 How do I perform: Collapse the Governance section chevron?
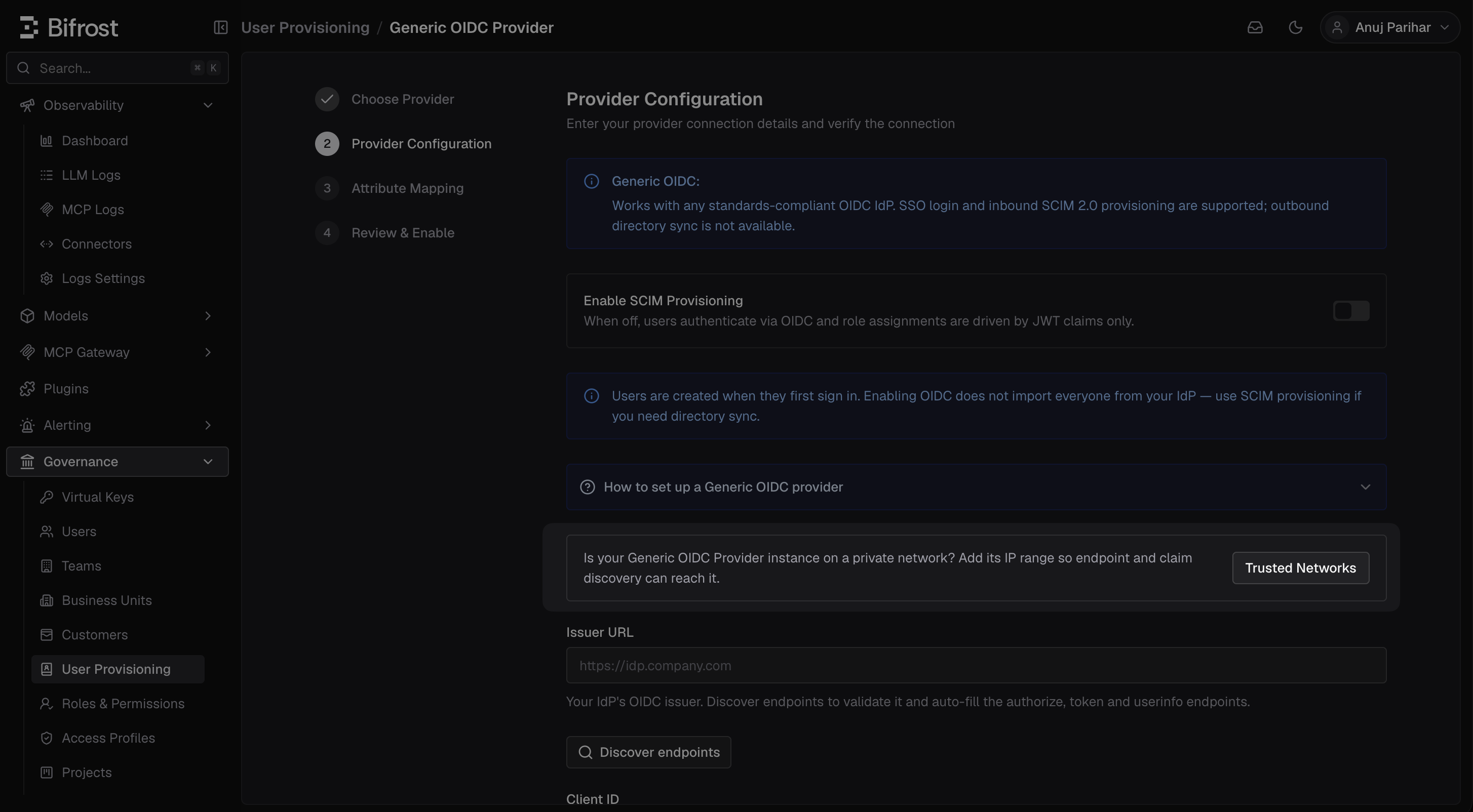[x=208, y=462]
